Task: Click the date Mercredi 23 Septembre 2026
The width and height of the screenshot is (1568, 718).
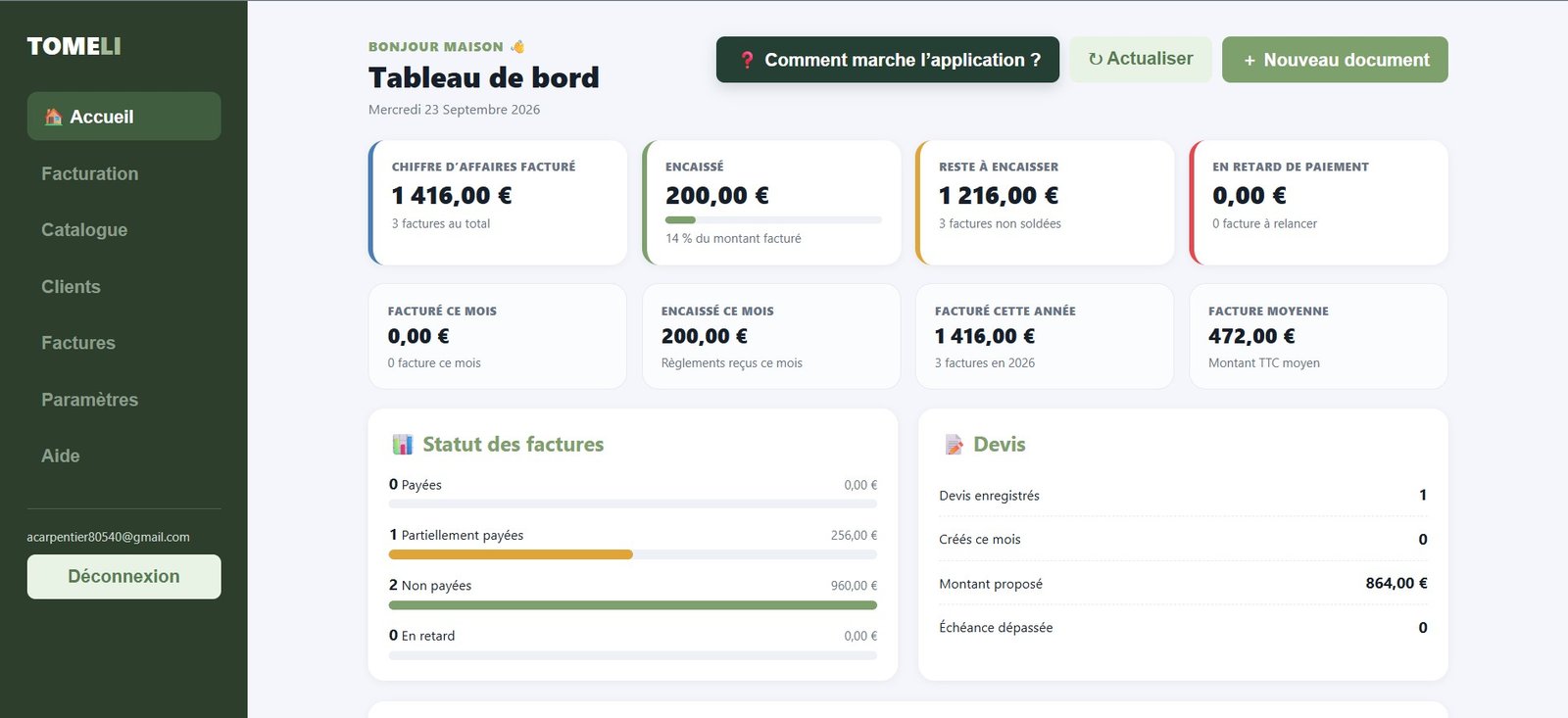Action: click(x=455, y=110)
